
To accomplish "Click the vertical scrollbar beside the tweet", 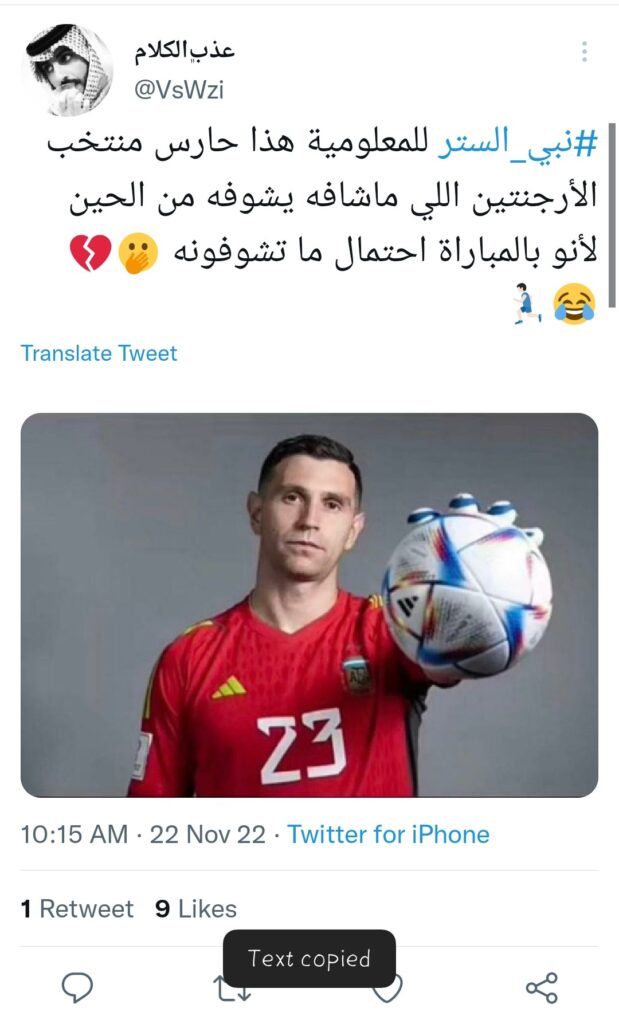I will coord(612,216).
